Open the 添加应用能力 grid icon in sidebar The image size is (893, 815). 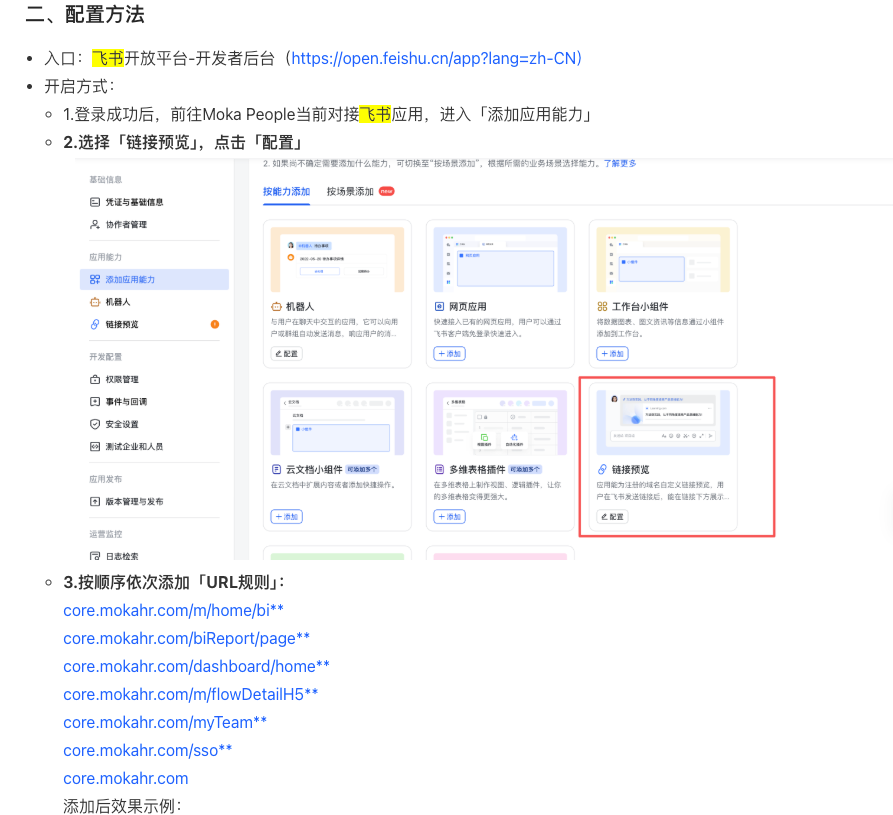95,280
